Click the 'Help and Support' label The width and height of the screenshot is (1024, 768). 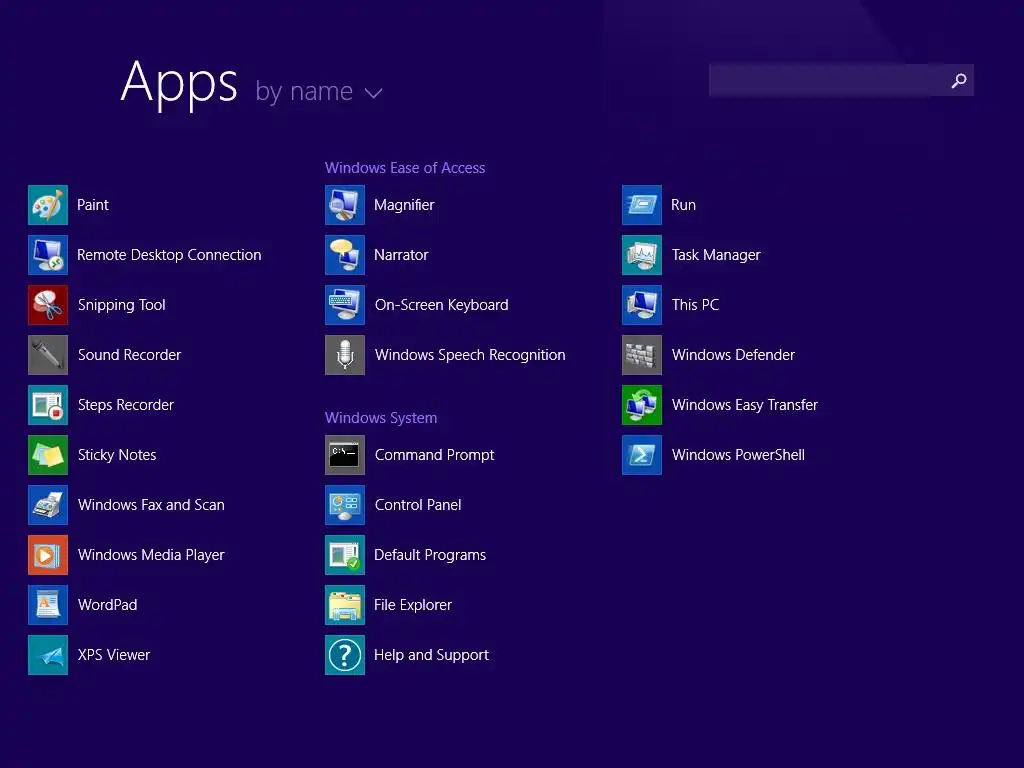point(432,655)
